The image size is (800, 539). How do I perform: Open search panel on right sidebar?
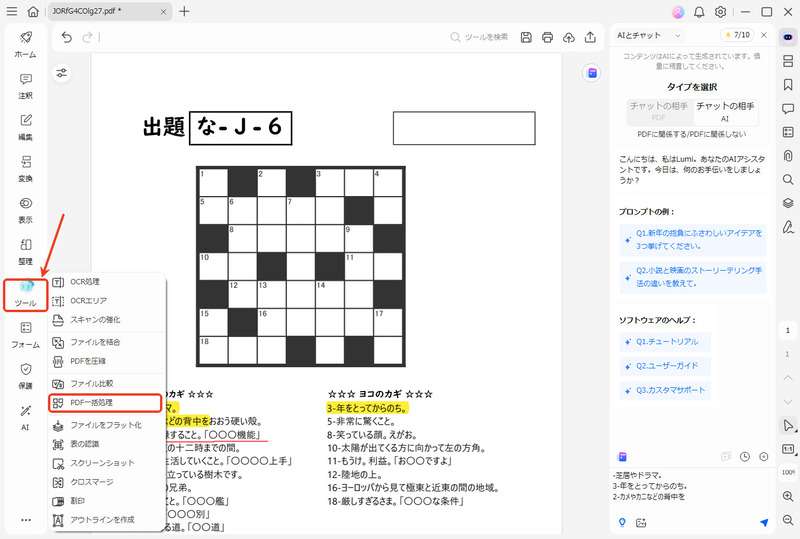[788, 179]
